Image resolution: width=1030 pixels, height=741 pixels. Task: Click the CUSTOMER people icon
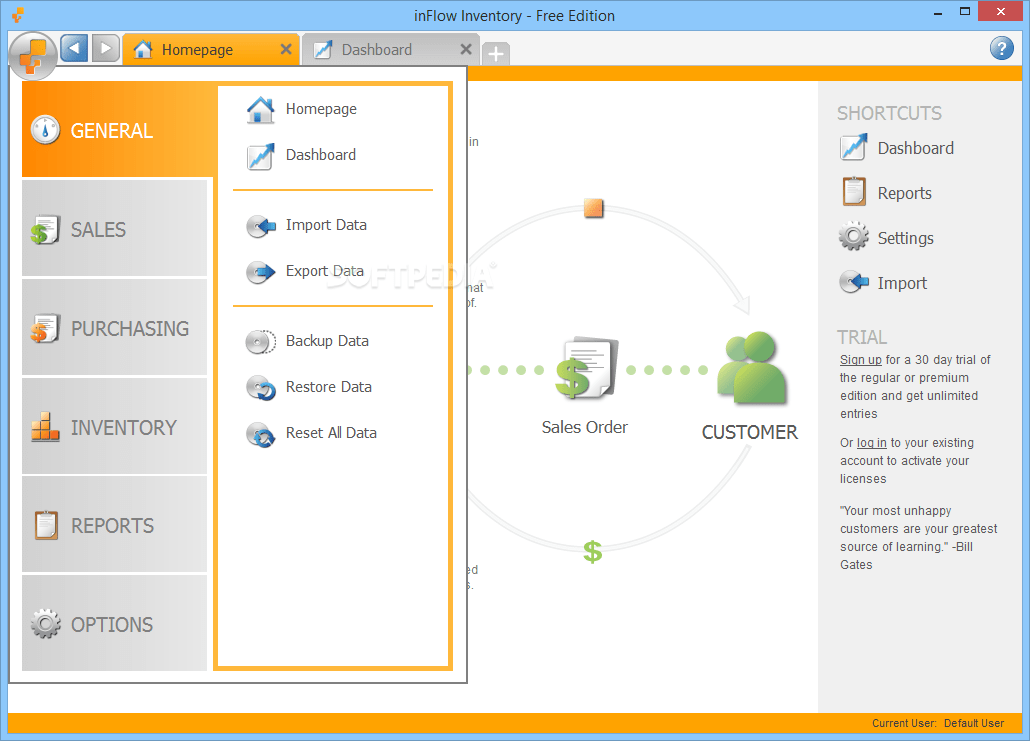[751, 368]
